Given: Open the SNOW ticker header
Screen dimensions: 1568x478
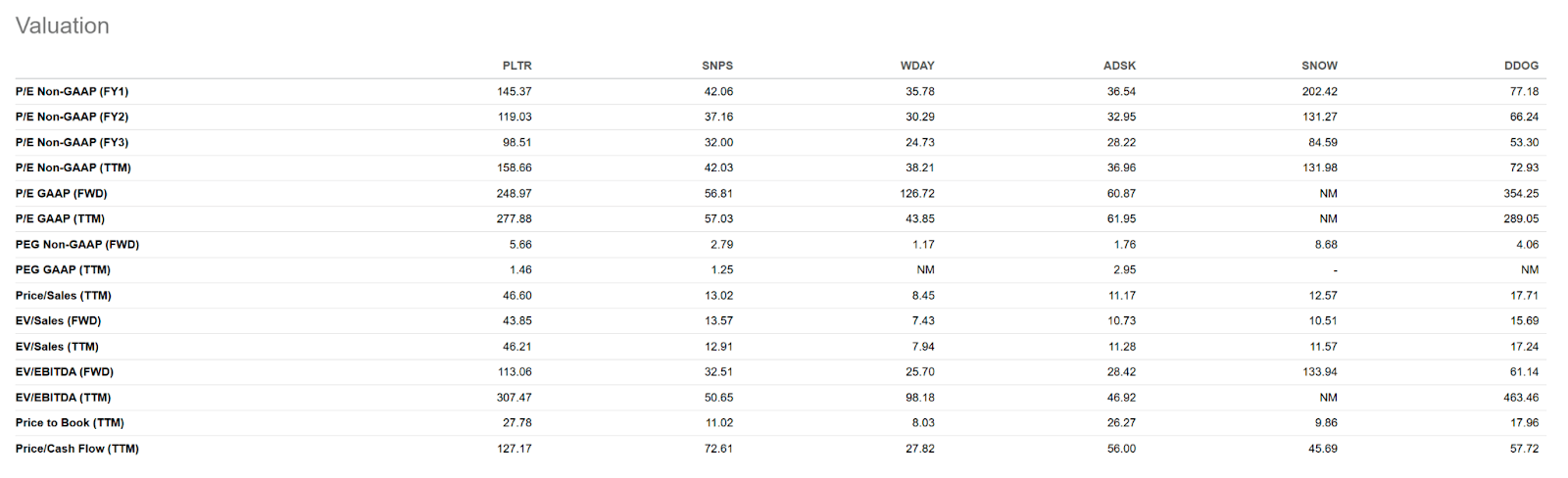Looking at the screenshot, I should tap(1319, 66).
